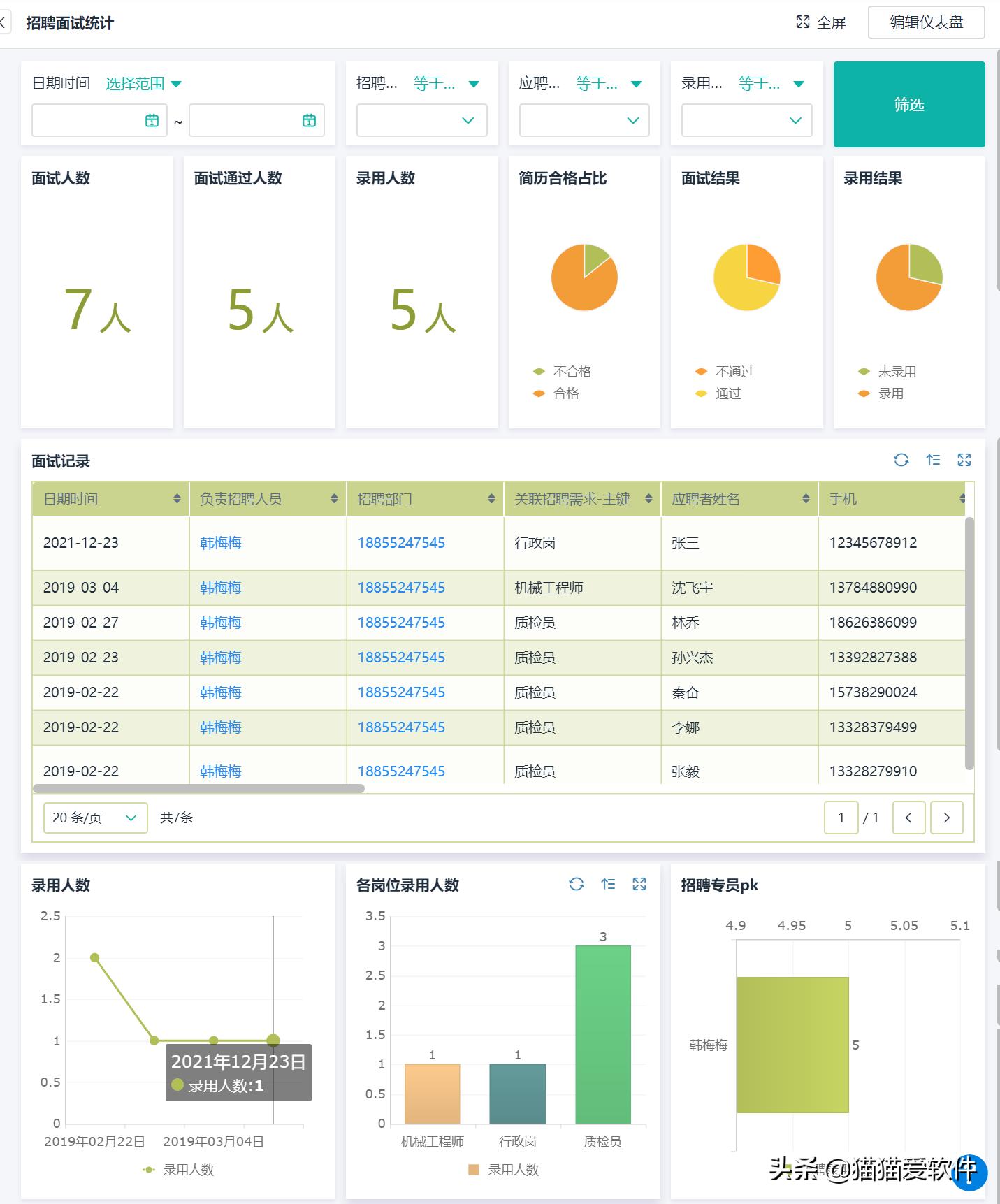Image resolution: width=1000 pixels, height=1204 pixels.
Task: Toggle 录用 legend in 录用结果 chart
Action: tap(881, 393)
